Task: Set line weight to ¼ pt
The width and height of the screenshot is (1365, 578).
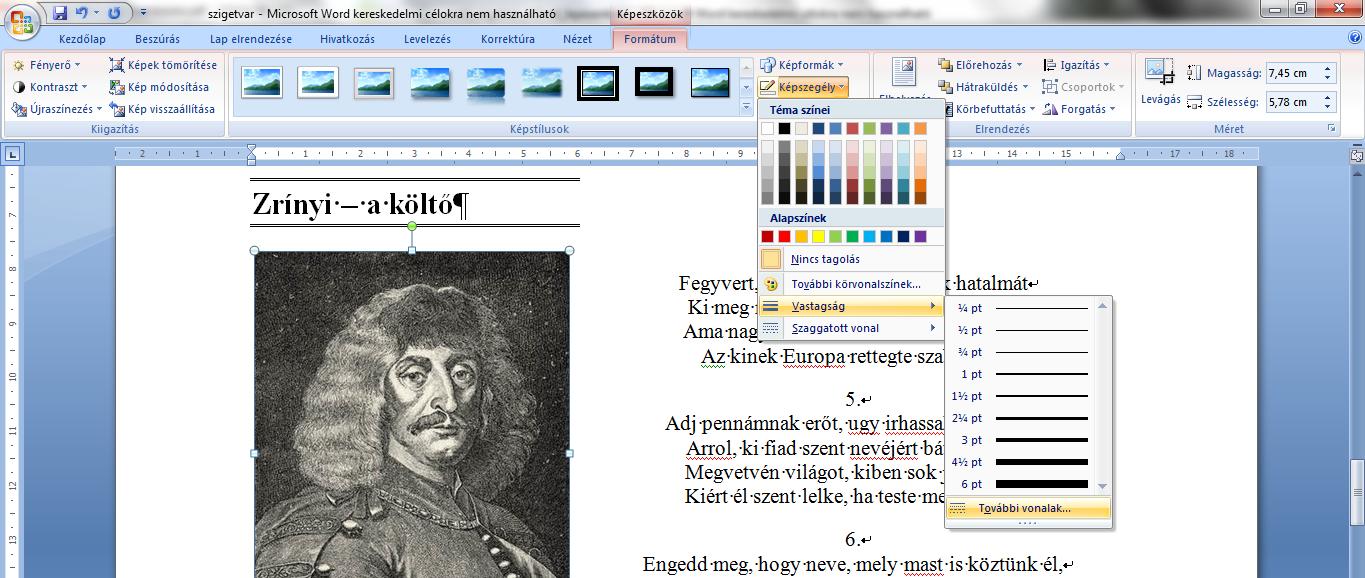Action: 1022,308
